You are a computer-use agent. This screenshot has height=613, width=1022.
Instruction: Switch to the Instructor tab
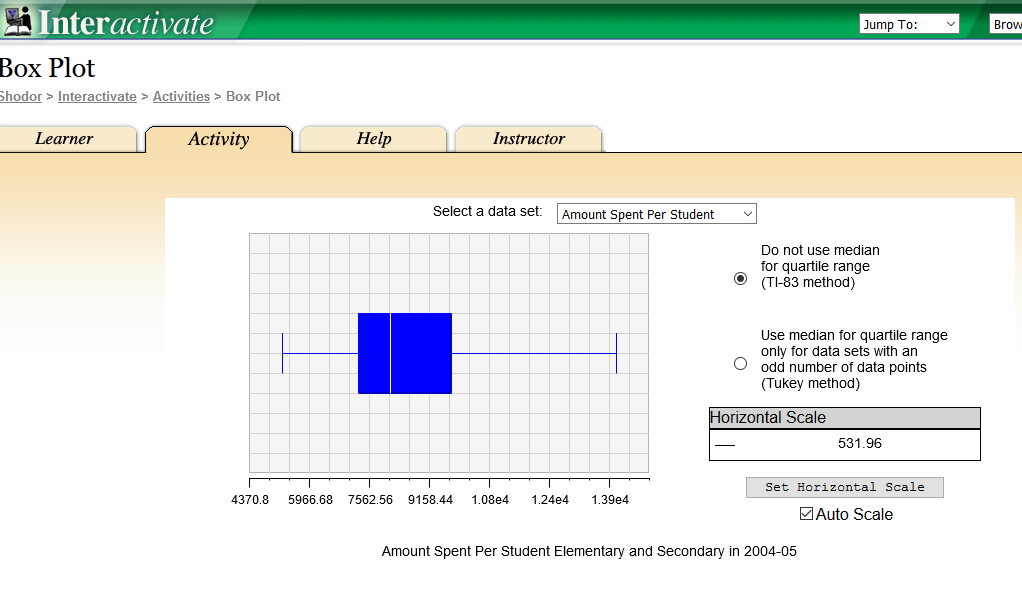click(529, 139)
